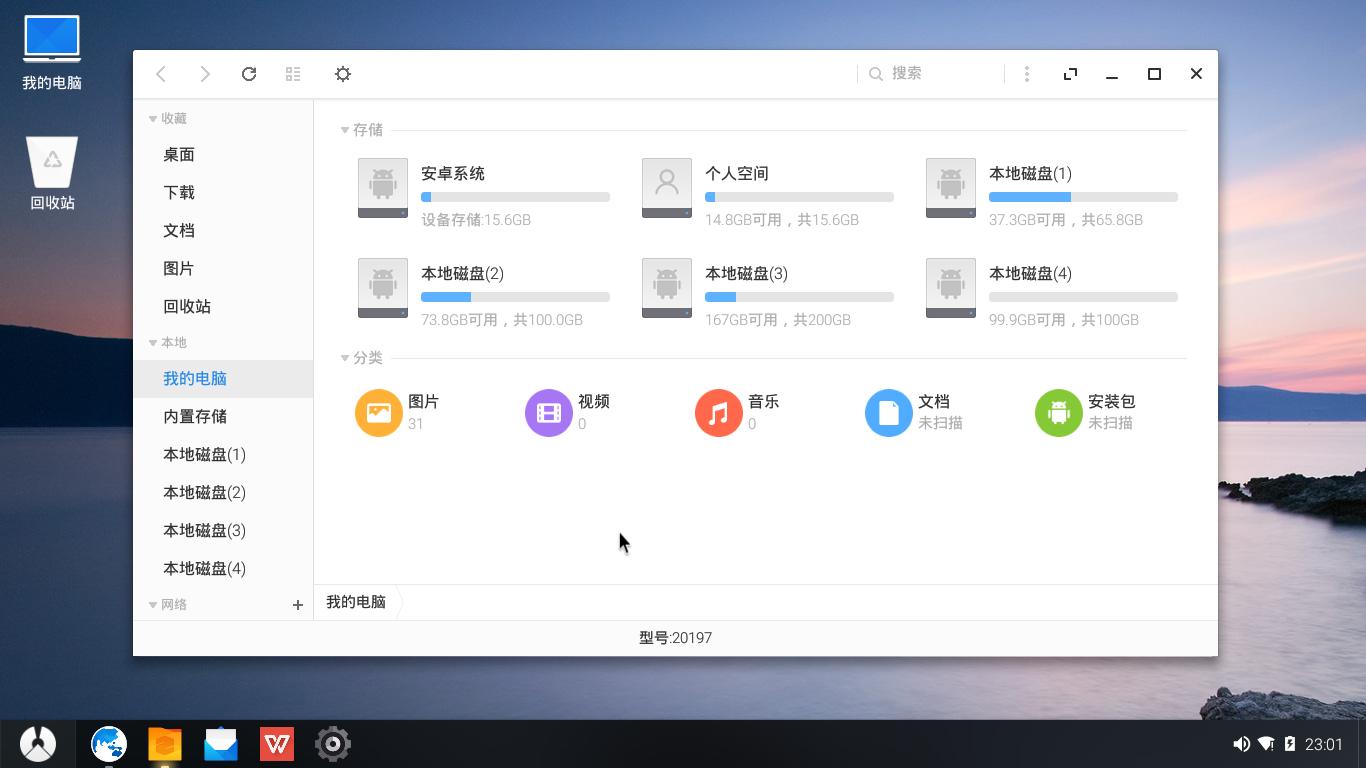
Task: Open the 安装包 category icon
Action: pyautogui.click(x=1057, y=412)
